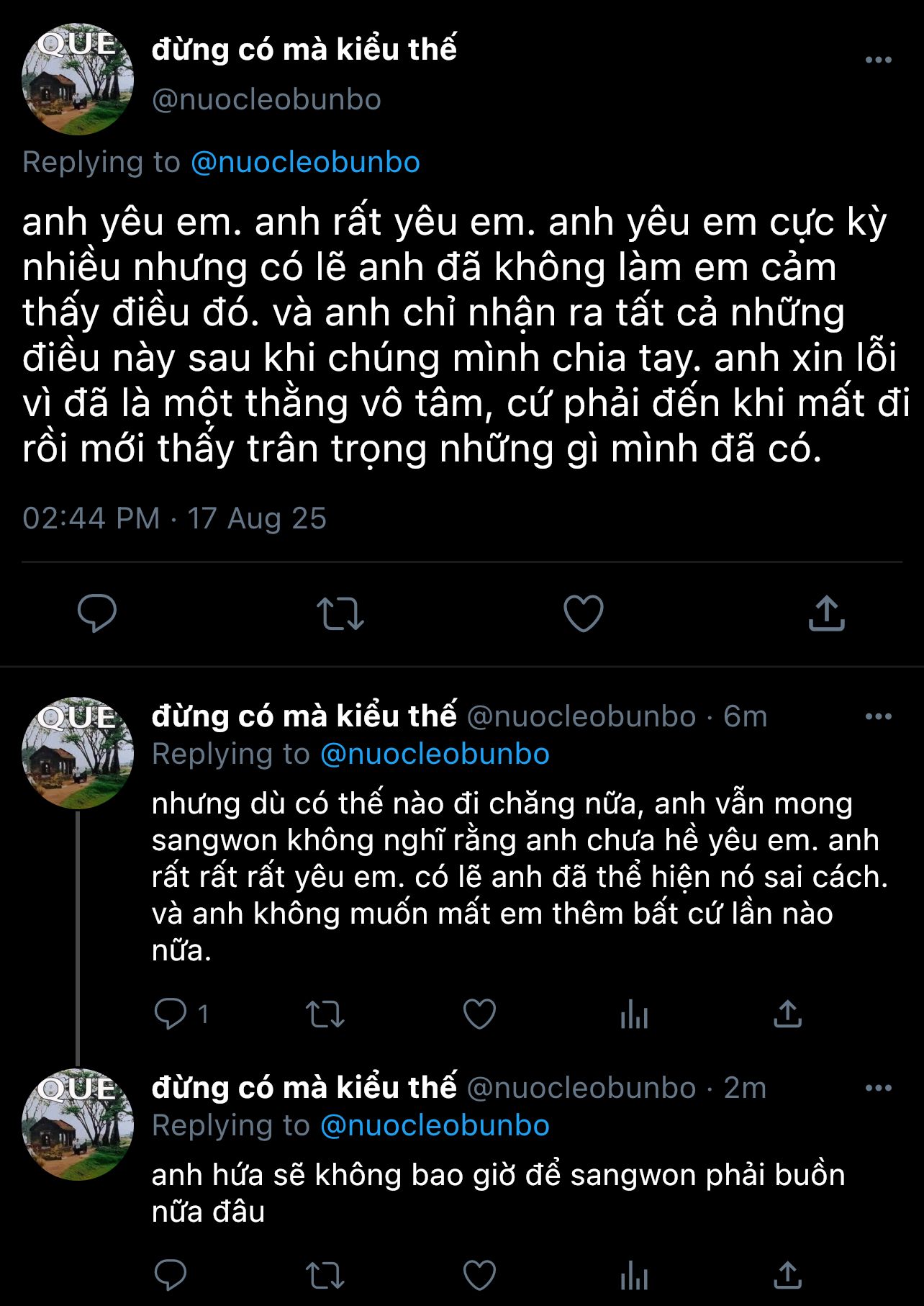
Task: Click the 02:44 PM · 17 Aug 25 timestamp
Action: click(174, 518)
